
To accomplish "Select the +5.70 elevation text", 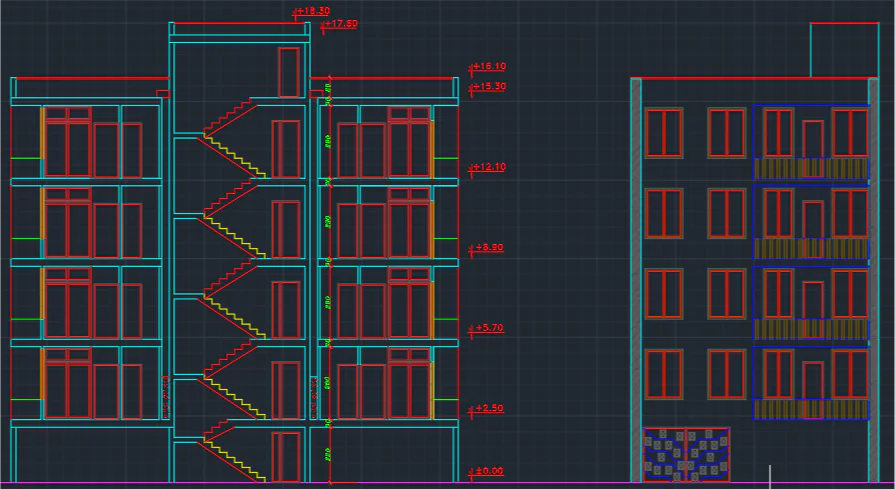I will pyautogui.click(x=489, y=328).
